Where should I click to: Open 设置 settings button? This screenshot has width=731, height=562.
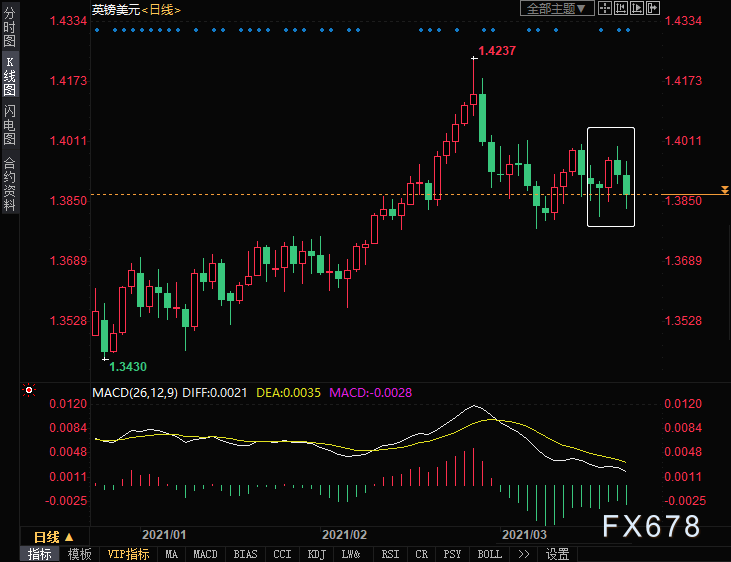coord(558,554)
